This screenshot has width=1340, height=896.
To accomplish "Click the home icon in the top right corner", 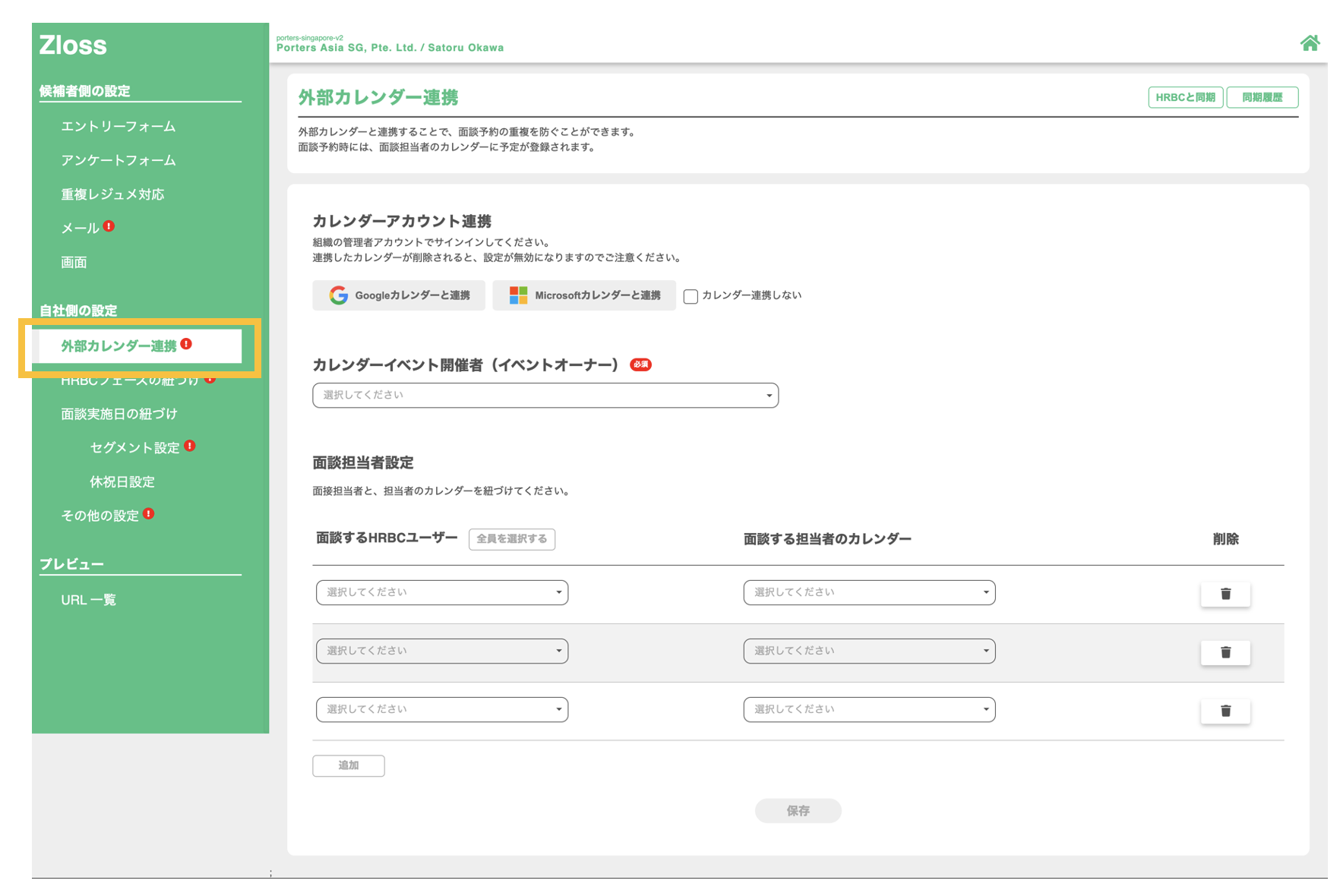I will [1310, 44].
